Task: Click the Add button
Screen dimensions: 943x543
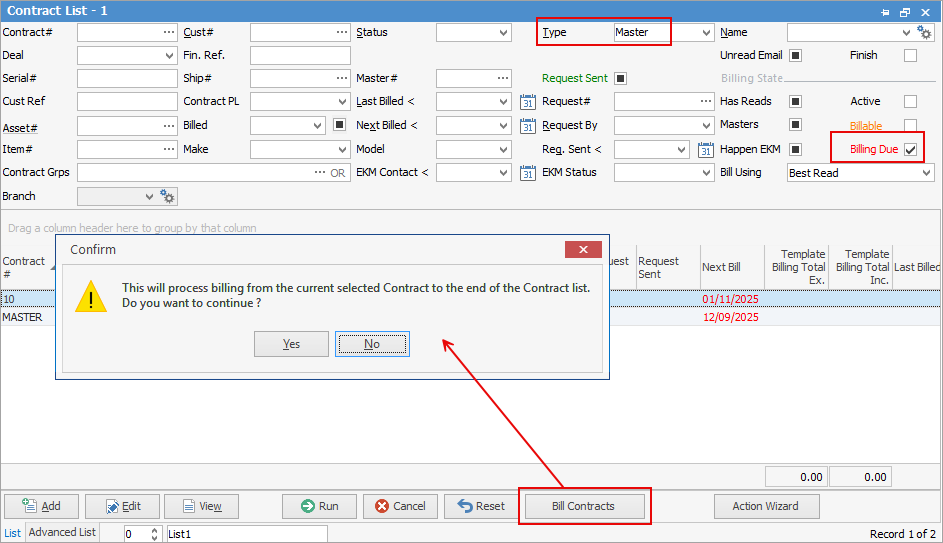Action: coord(41,506)
